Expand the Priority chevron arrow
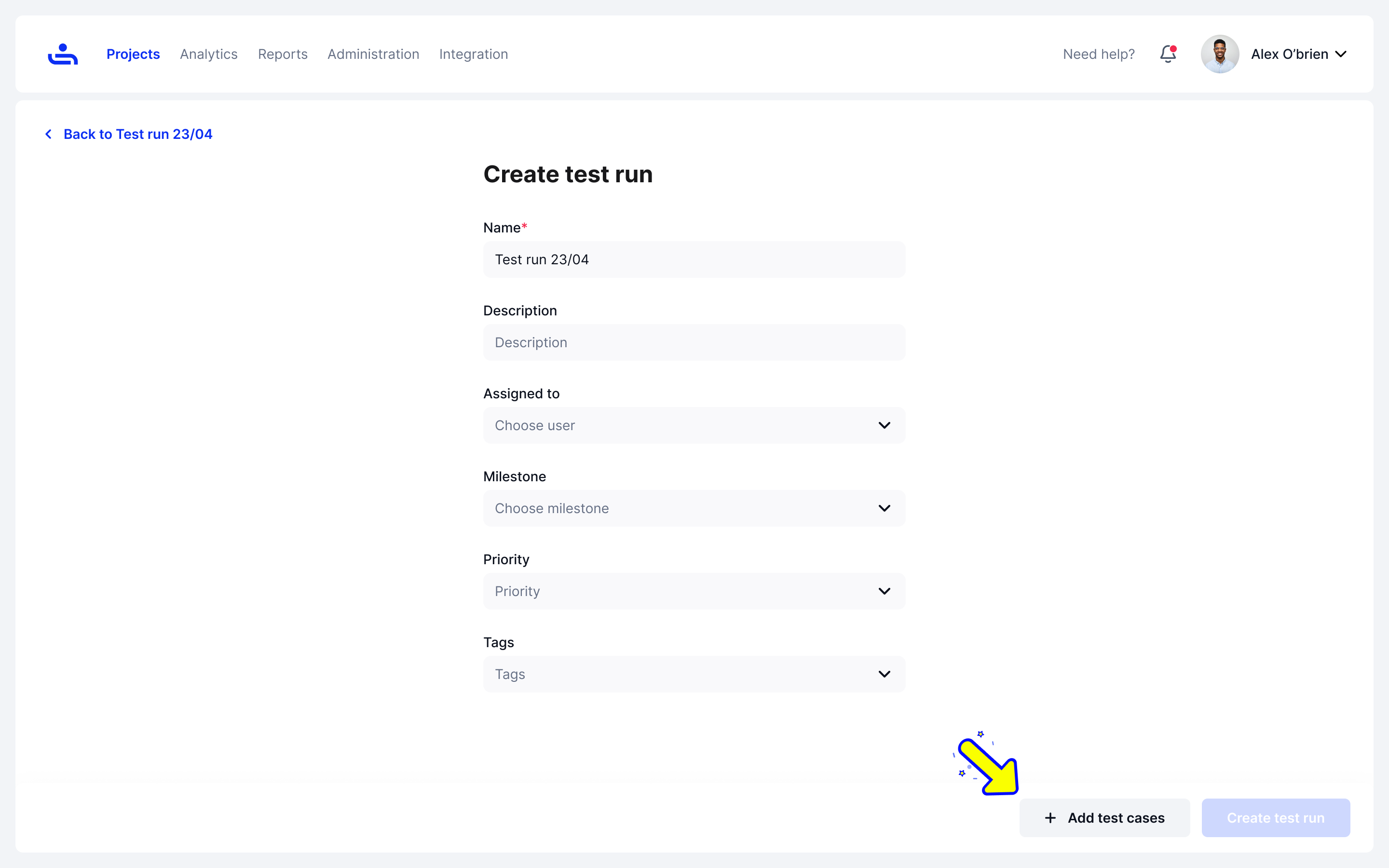This screenshot has height=868, width=1389. 885,591
